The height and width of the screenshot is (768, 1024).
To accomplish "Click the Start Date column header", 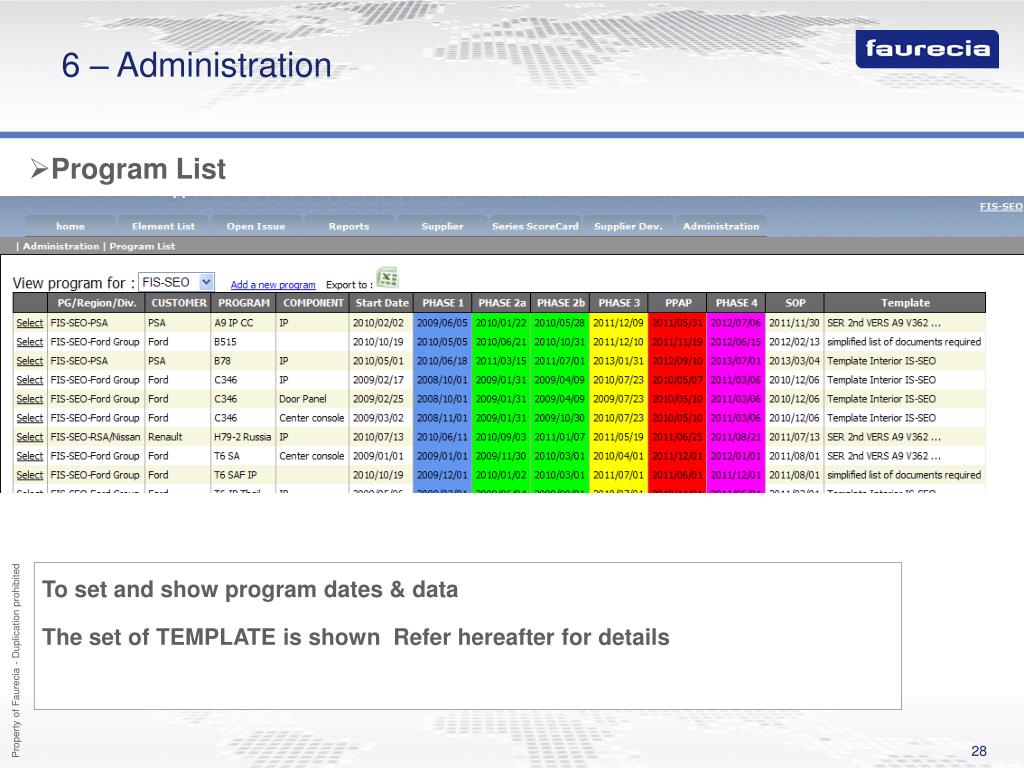I will pyautogui.click(x=382, y=303).
